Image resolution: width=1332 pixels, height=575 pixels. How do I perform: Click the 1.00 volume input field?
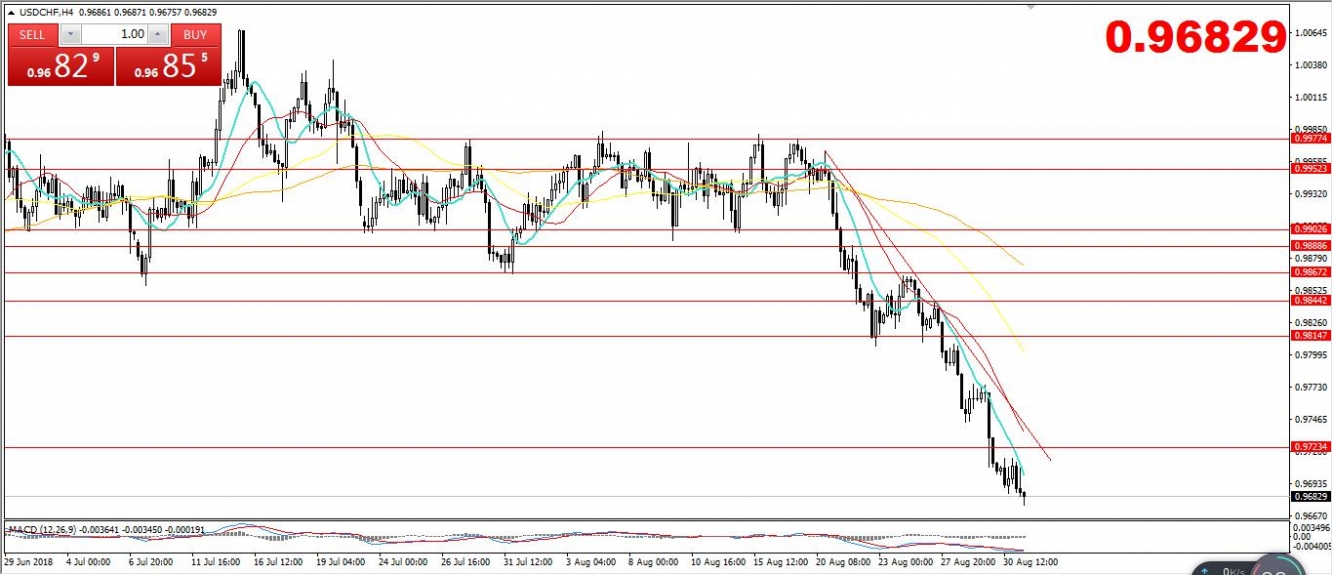(x=114, y=35)
